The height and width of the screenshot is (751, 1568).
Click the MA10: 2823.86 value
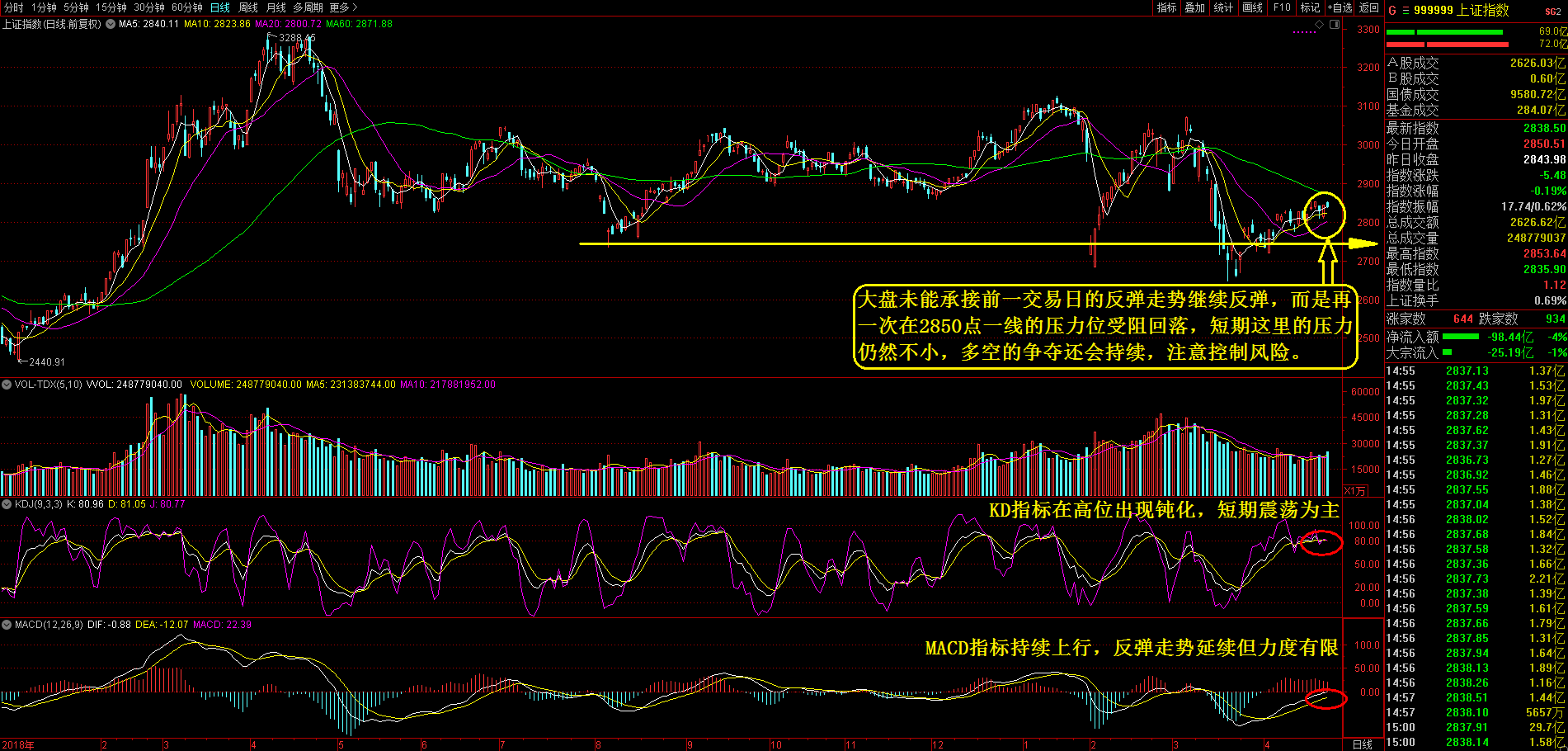pos(217,24)
